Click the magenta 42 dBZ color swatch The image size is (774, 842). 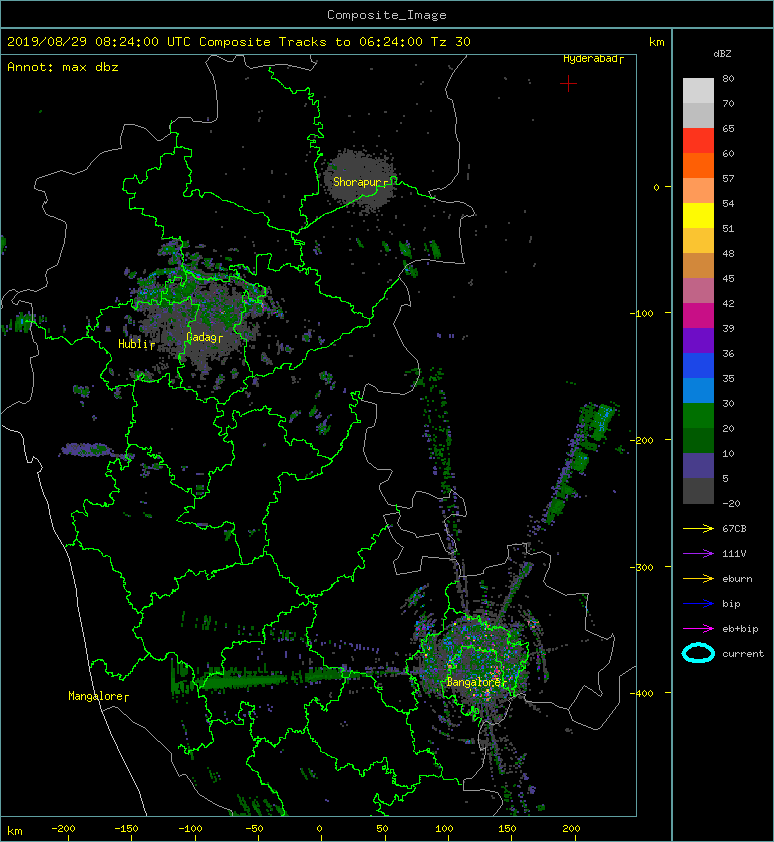(698, 315)
